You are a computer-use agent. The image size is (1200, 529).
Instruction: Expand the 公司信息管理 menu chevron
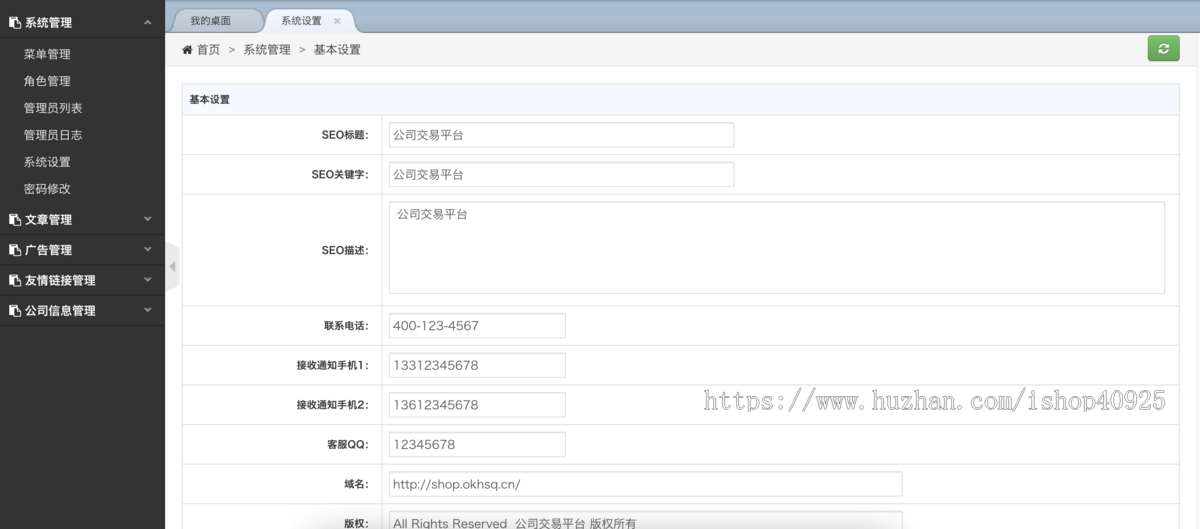pyautogui.click(x=148, y=310)
